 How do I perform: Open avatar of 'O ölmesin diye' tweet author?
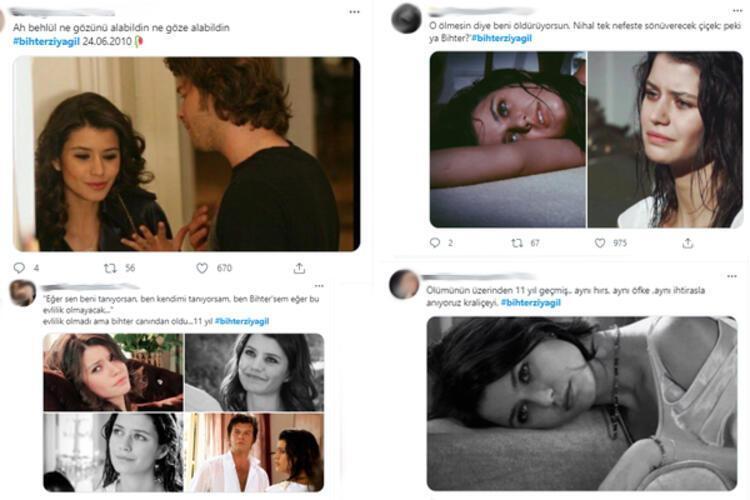pos(406,18)
